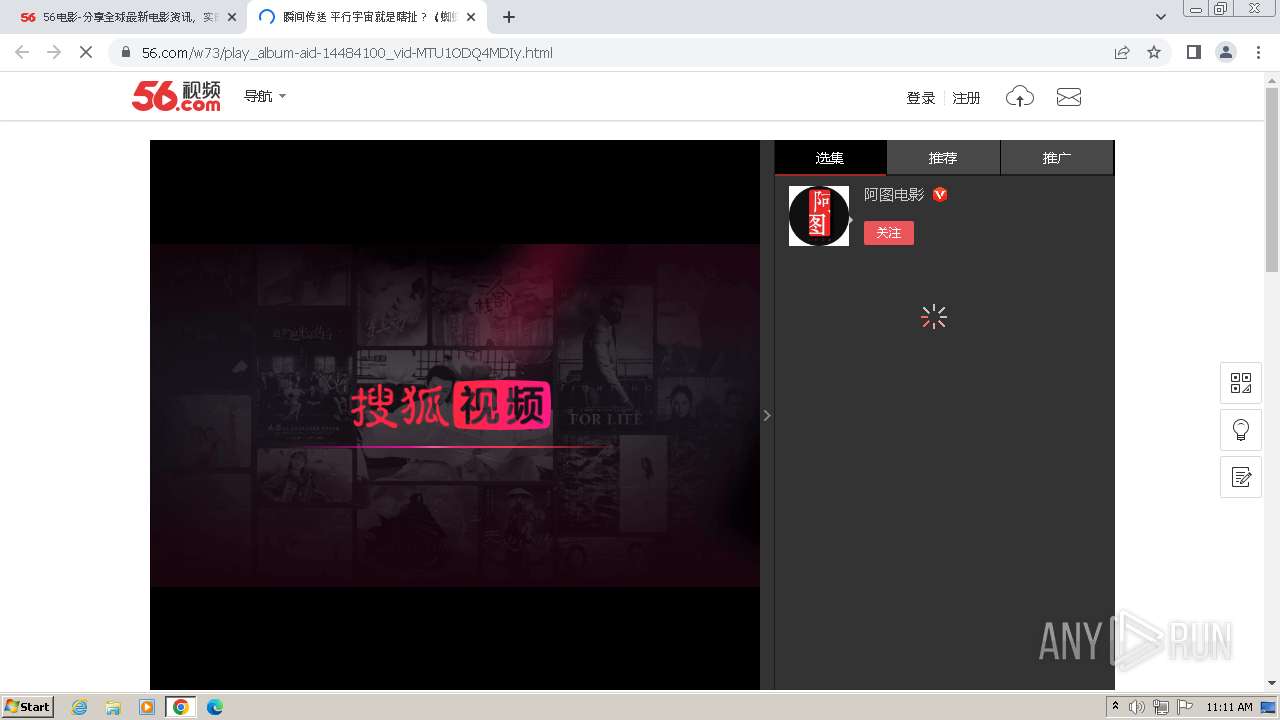
Task: Switch to the 选集 tab
Action: coord(830,158)
